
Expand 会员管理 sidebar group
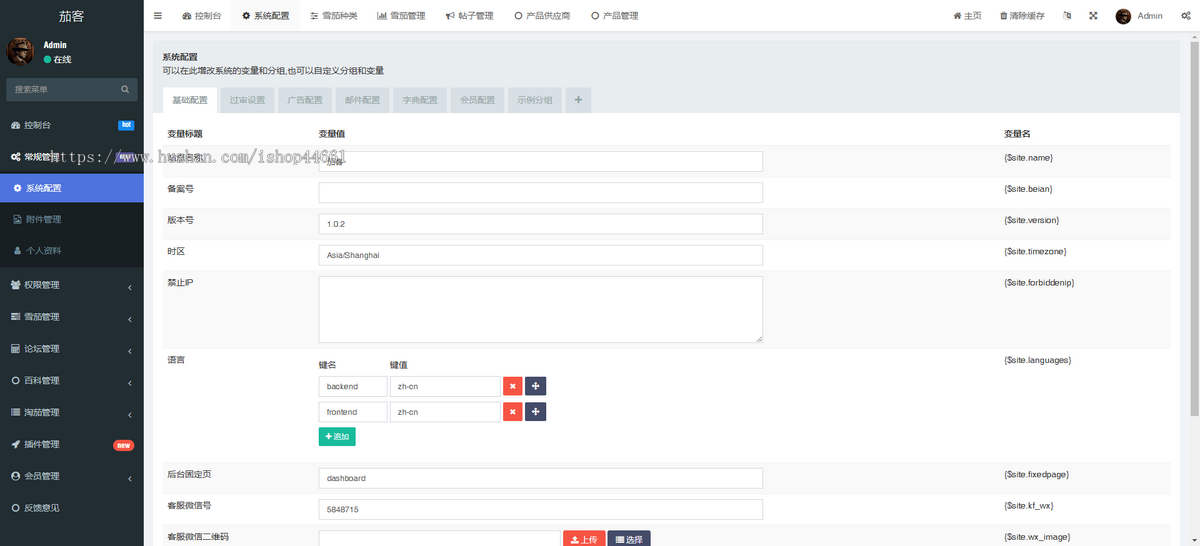pyautogui.click(x=72, y=476)
